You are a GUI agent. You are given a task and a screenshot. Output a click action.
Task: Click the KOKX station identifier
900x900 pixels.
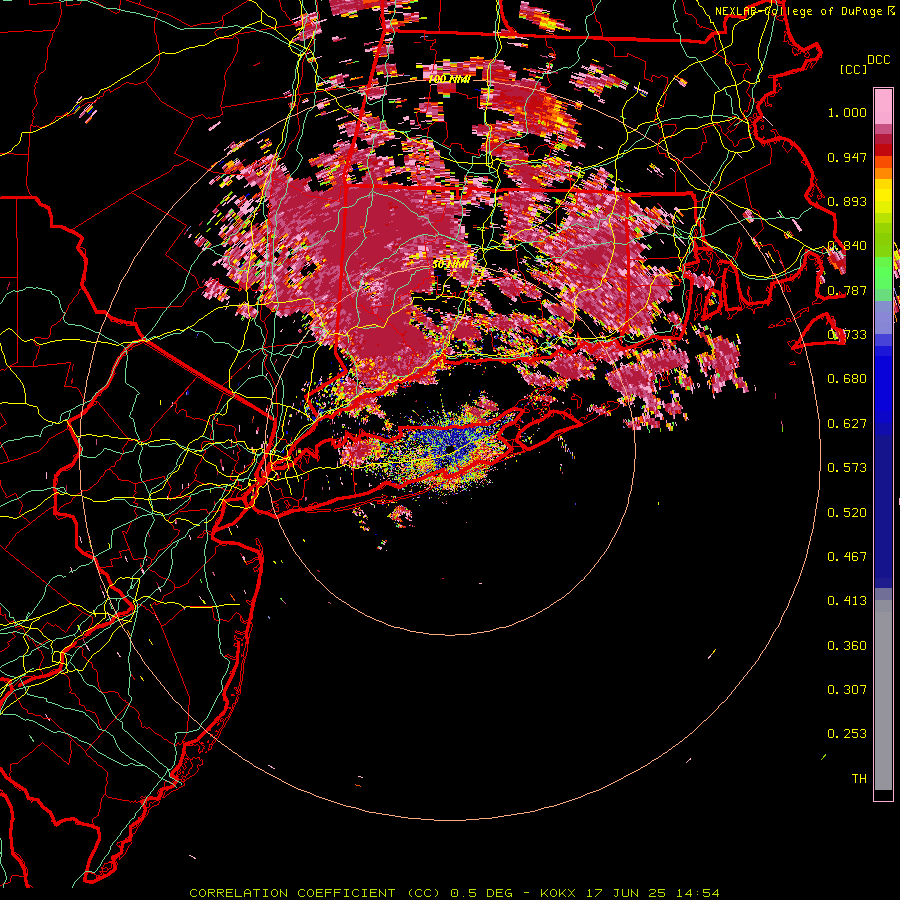[x=557, y=893]
